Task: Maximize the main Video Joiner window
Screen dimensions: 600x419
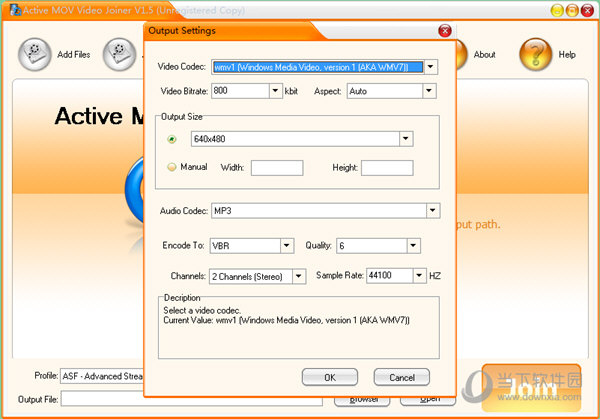Action: pyautogui.click(x=572, y=10)
